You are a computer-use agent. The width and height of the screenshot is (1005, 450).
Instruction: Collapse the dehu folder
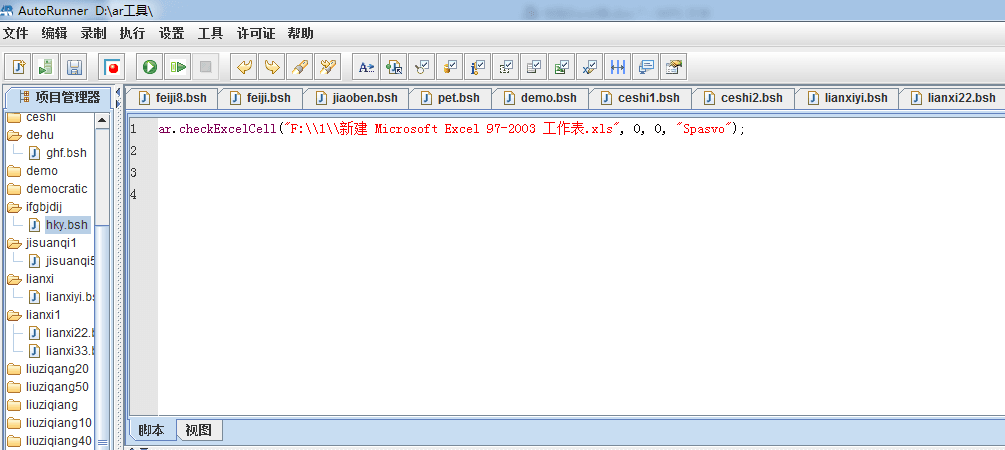point(14,135)
